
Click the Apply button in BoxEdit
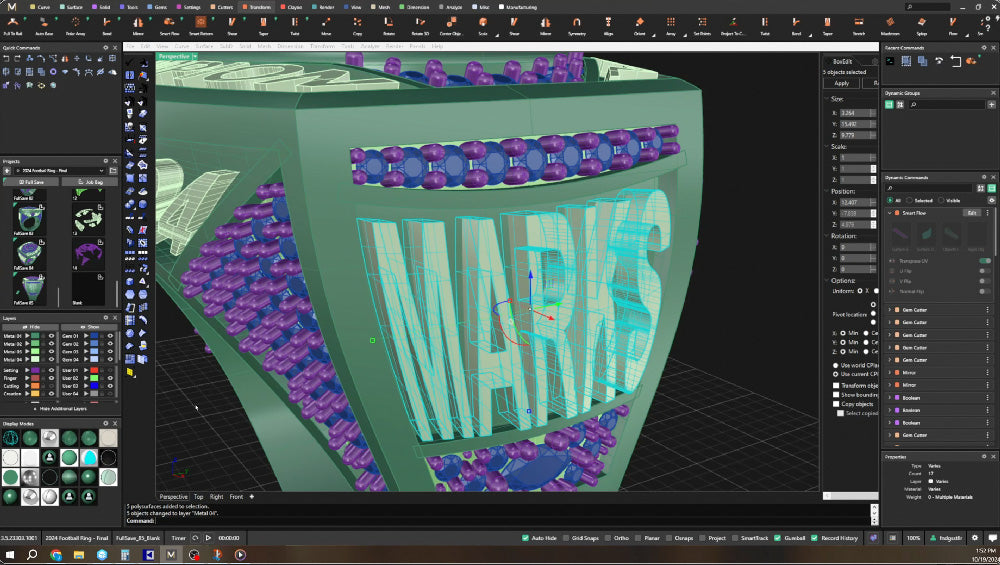point(842,84)
